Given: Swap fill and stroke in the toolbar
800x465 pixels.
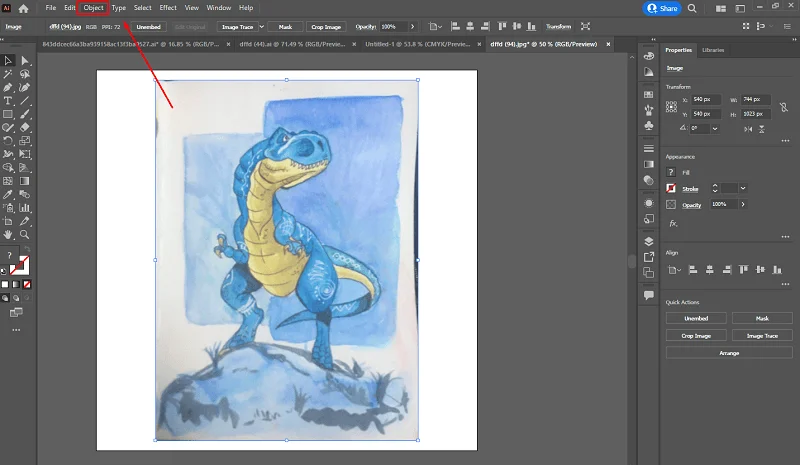Looking at the screenshot, I should pos(28,249).
